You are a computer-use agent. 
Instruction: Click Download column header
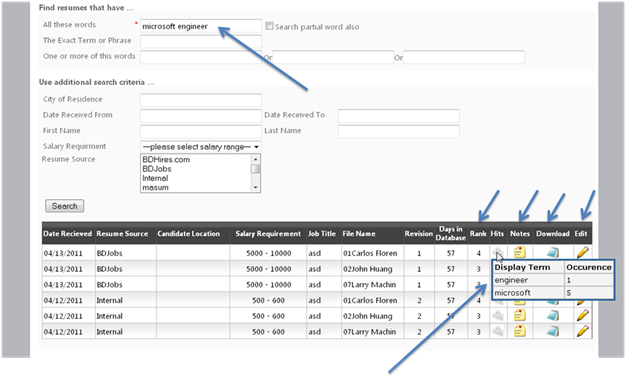553,234
